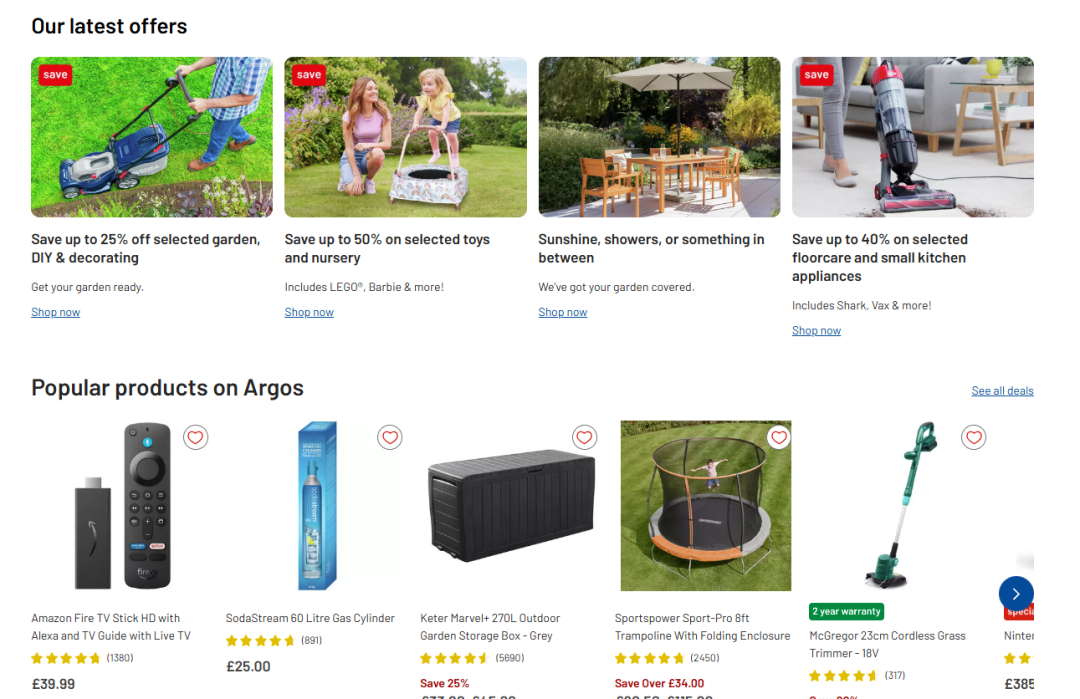This screenshot has height=699, width=1080.
Task: Toggle wishlist heart for SodaStream Gas Cylinder
Action: (390, 437)
